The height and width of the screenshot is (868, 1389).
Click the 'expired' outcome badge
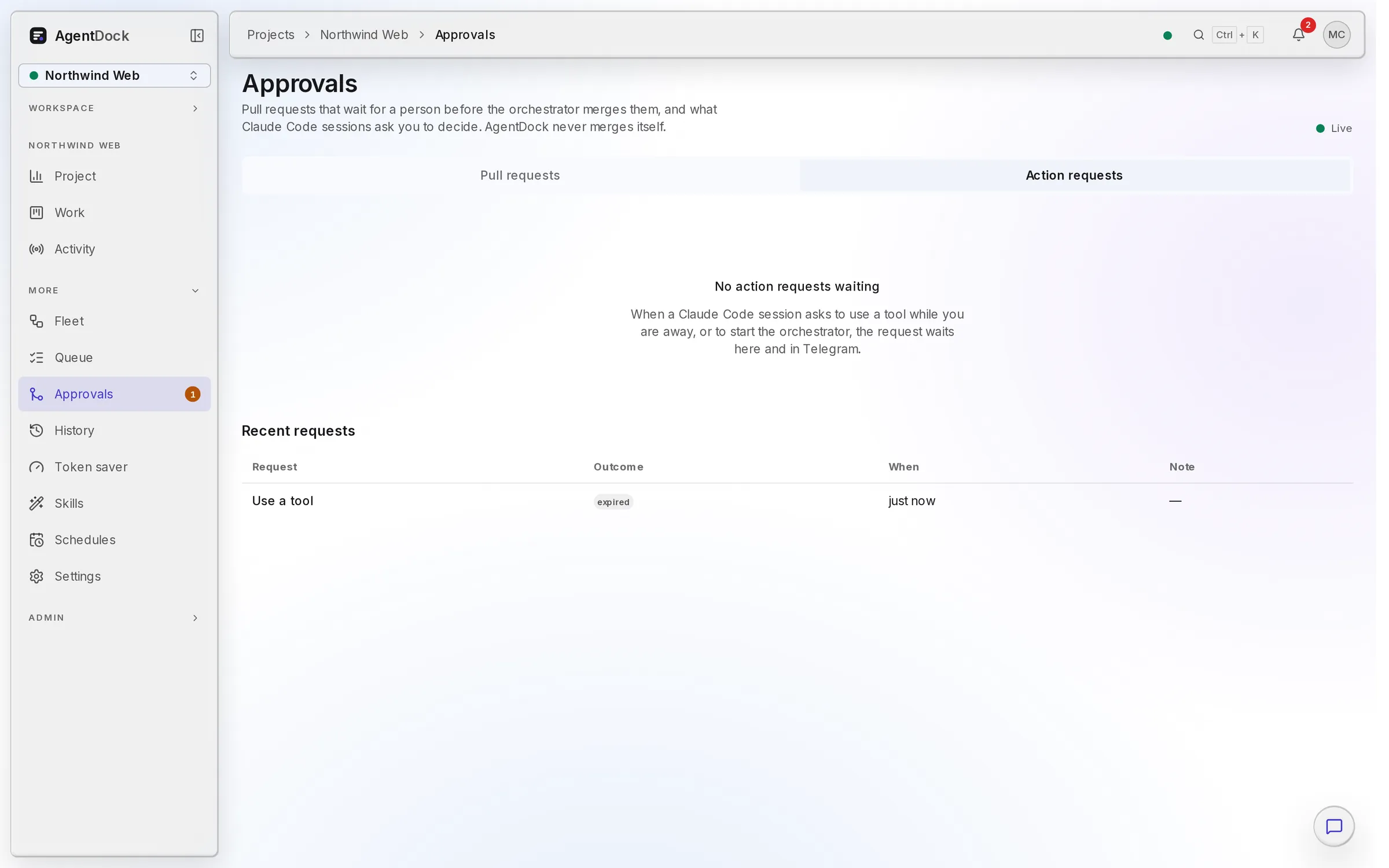pos(613,502)
